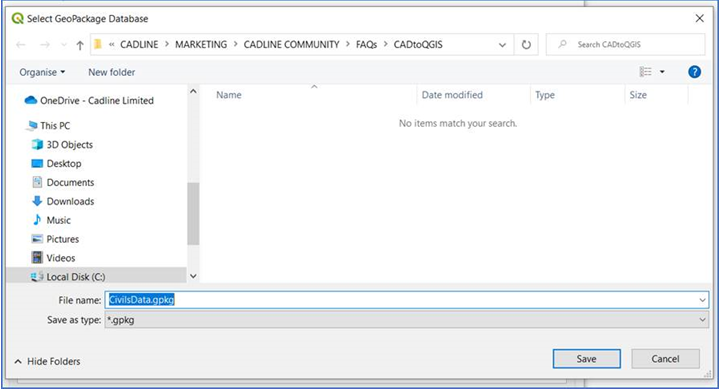Refresh the CADtoQGIS folder view
The width and height of the screenshot is (720, 391).
[526, 45]
